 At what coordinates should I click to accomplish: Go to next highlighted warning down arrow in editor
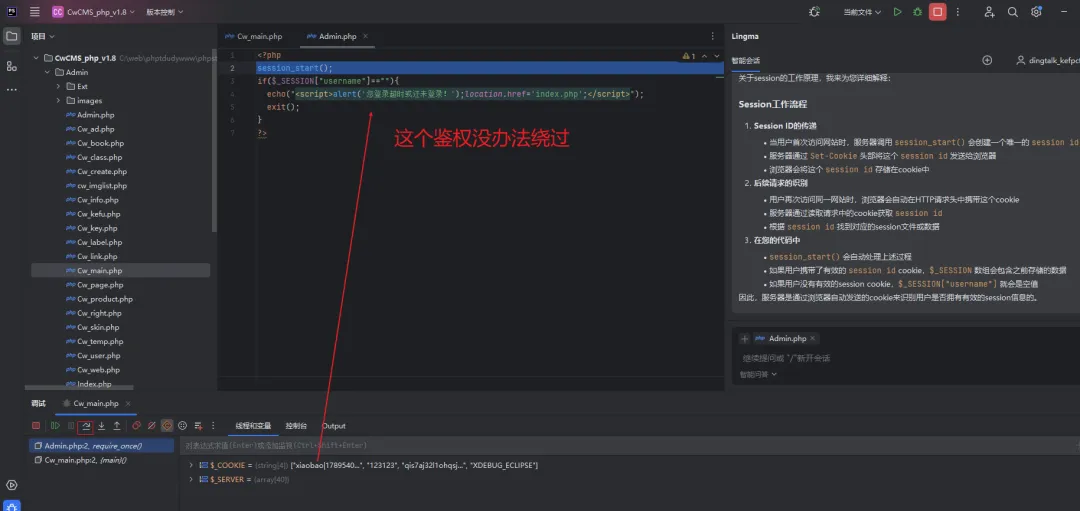click(716, 56)
